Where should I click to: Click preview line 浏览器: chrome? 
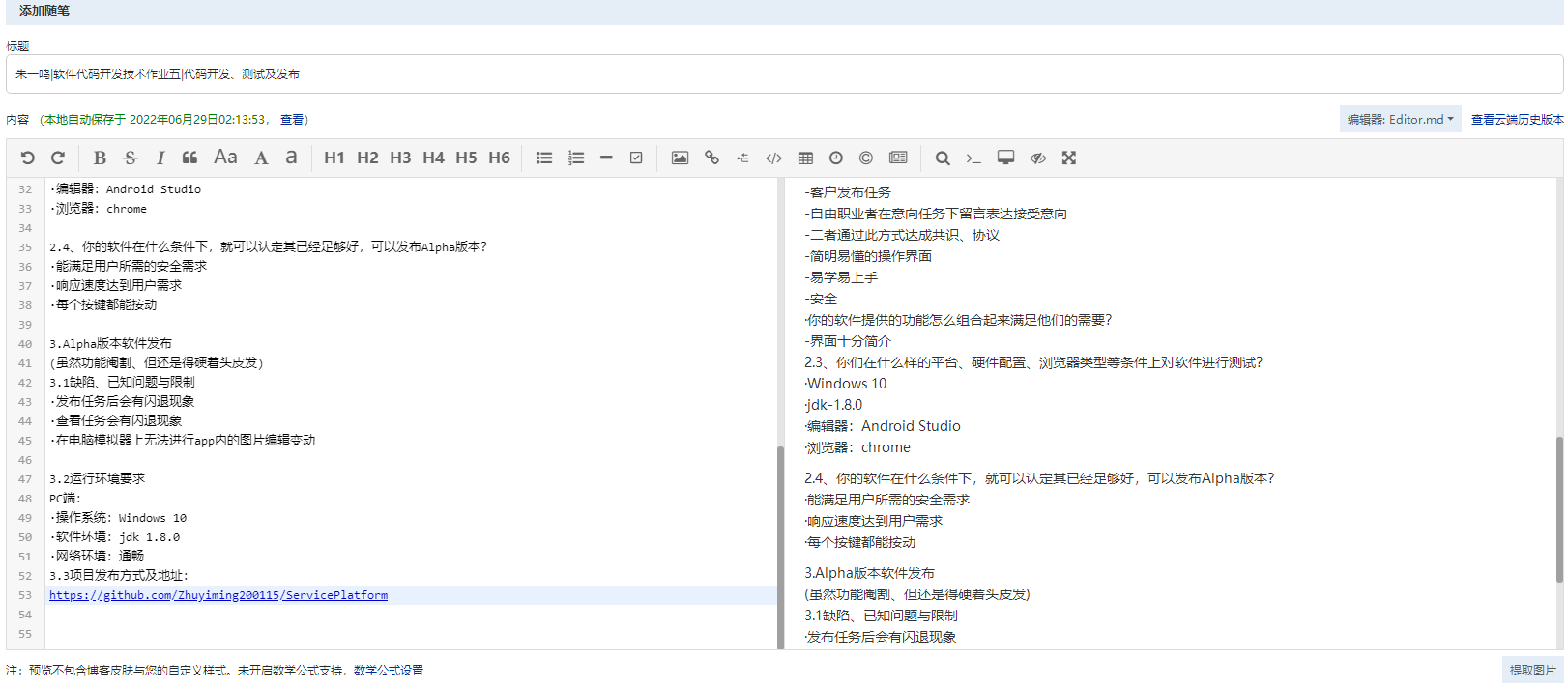tap(857, 447)
